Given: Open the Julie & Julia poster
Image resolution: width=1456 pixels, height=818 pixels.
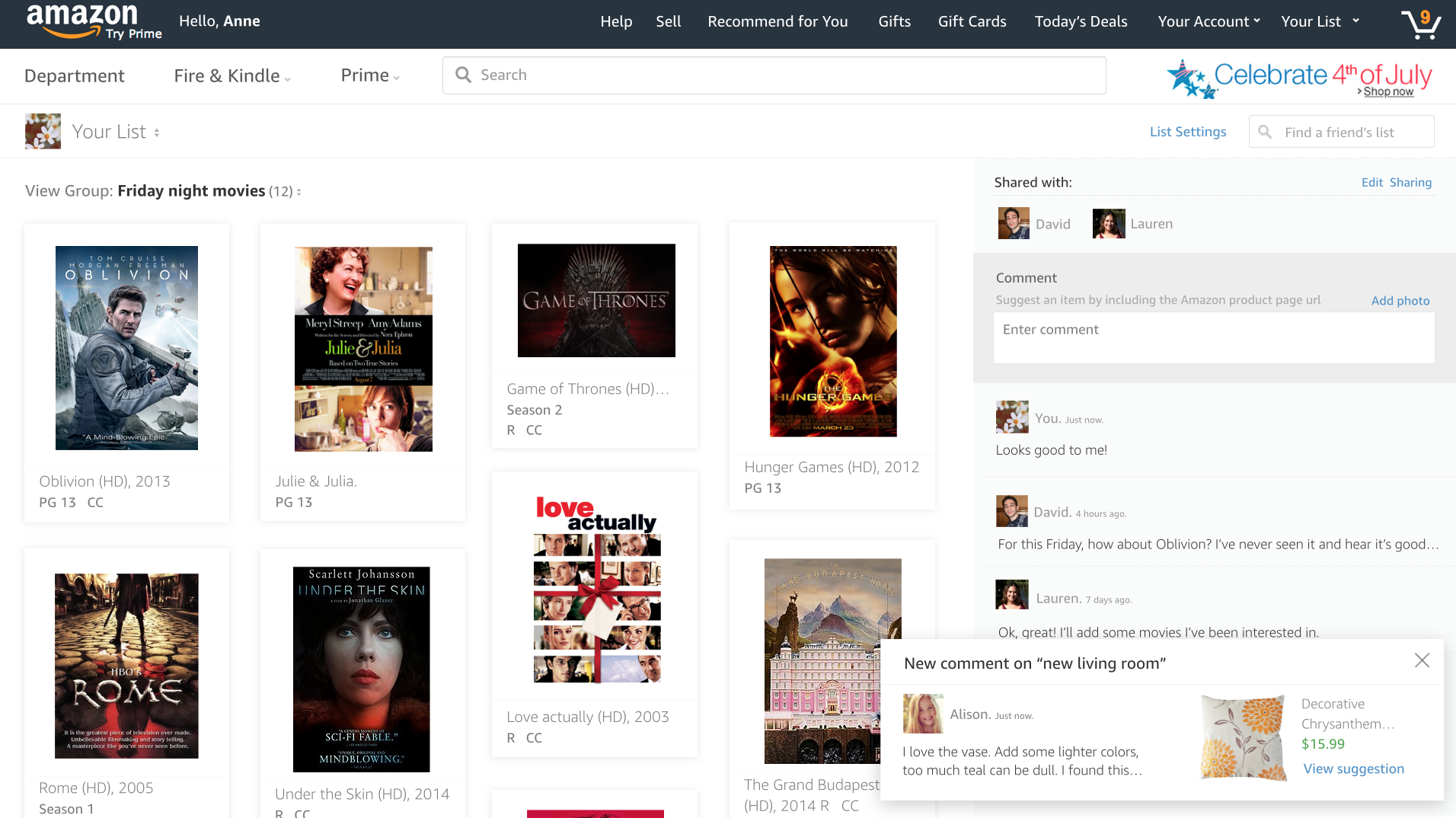Looking at the screenshot, I should coord(363,349).
